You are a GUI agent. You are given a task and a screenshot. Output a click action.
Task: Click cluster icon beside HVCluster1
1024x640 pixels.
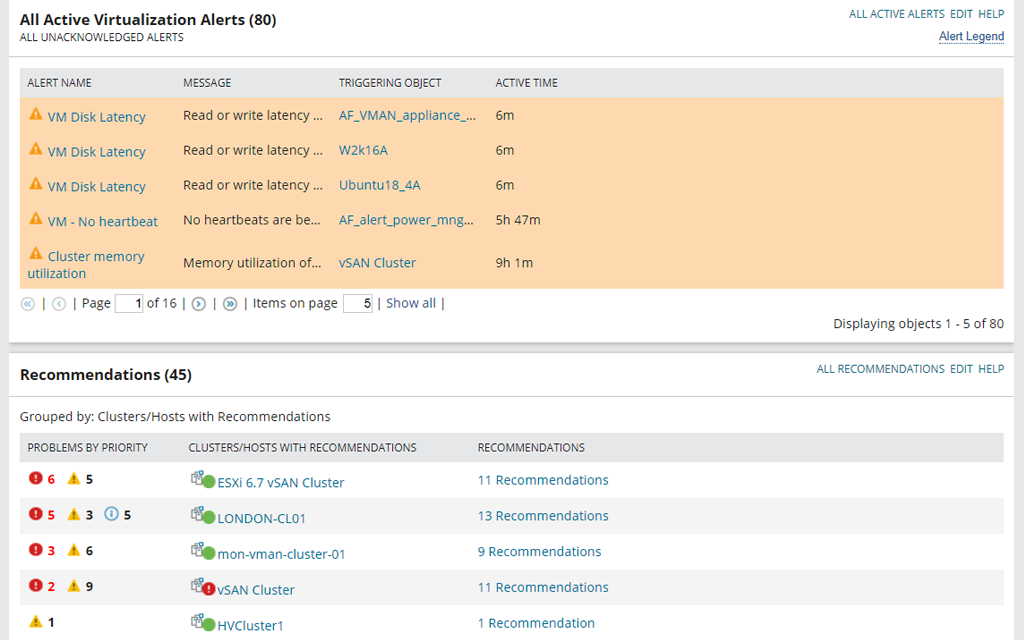point(202,622)
